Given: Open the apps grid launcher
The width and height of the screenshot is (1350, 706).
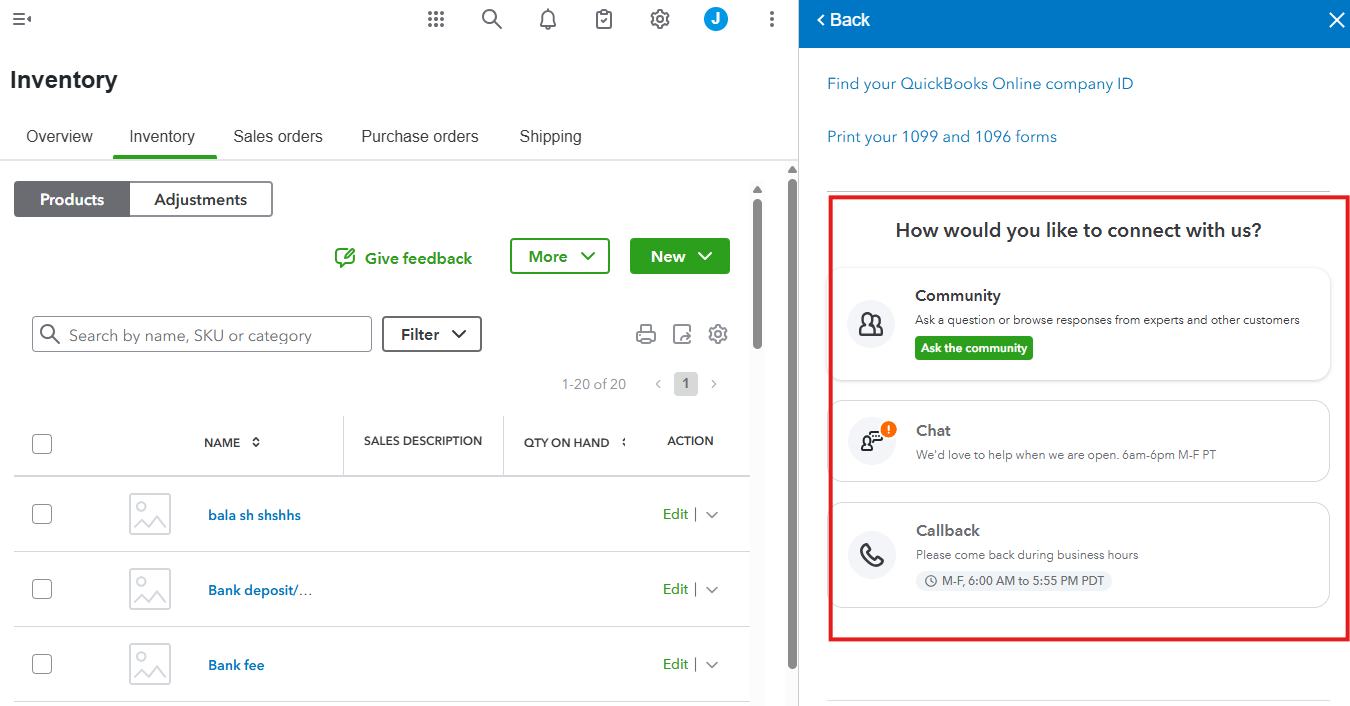Looking at the screenshot, I should pos(436,19).
